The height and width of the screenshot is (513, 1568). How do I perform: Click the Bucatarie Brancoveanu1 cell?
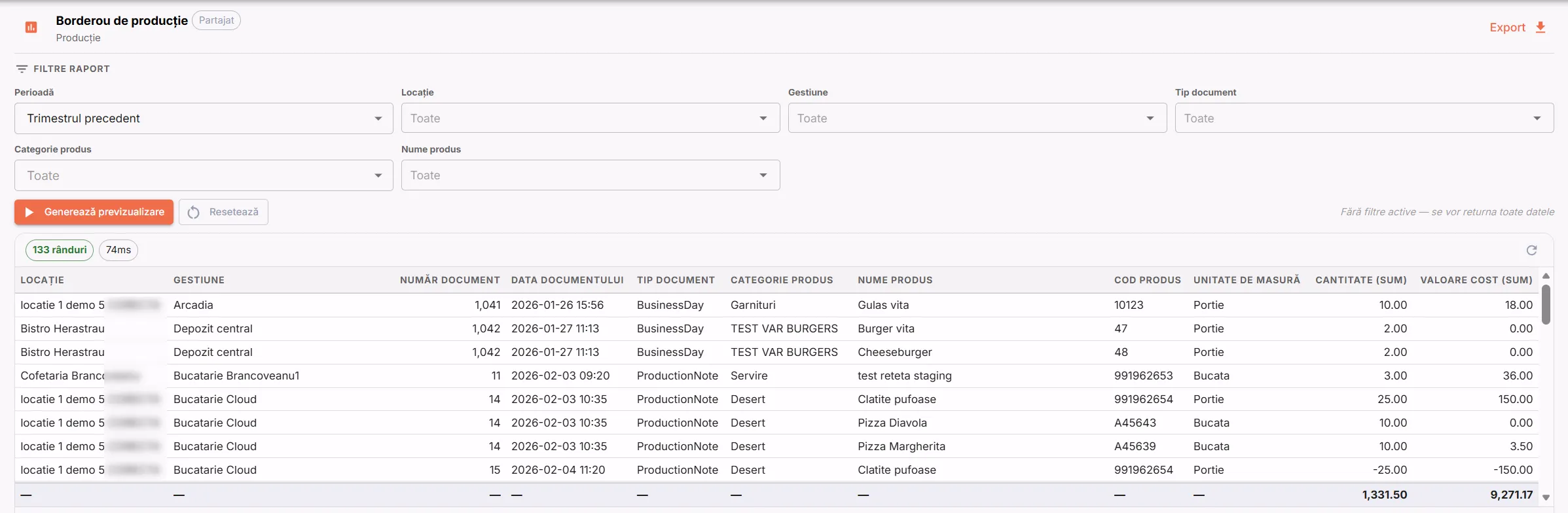tap(236, 376)
